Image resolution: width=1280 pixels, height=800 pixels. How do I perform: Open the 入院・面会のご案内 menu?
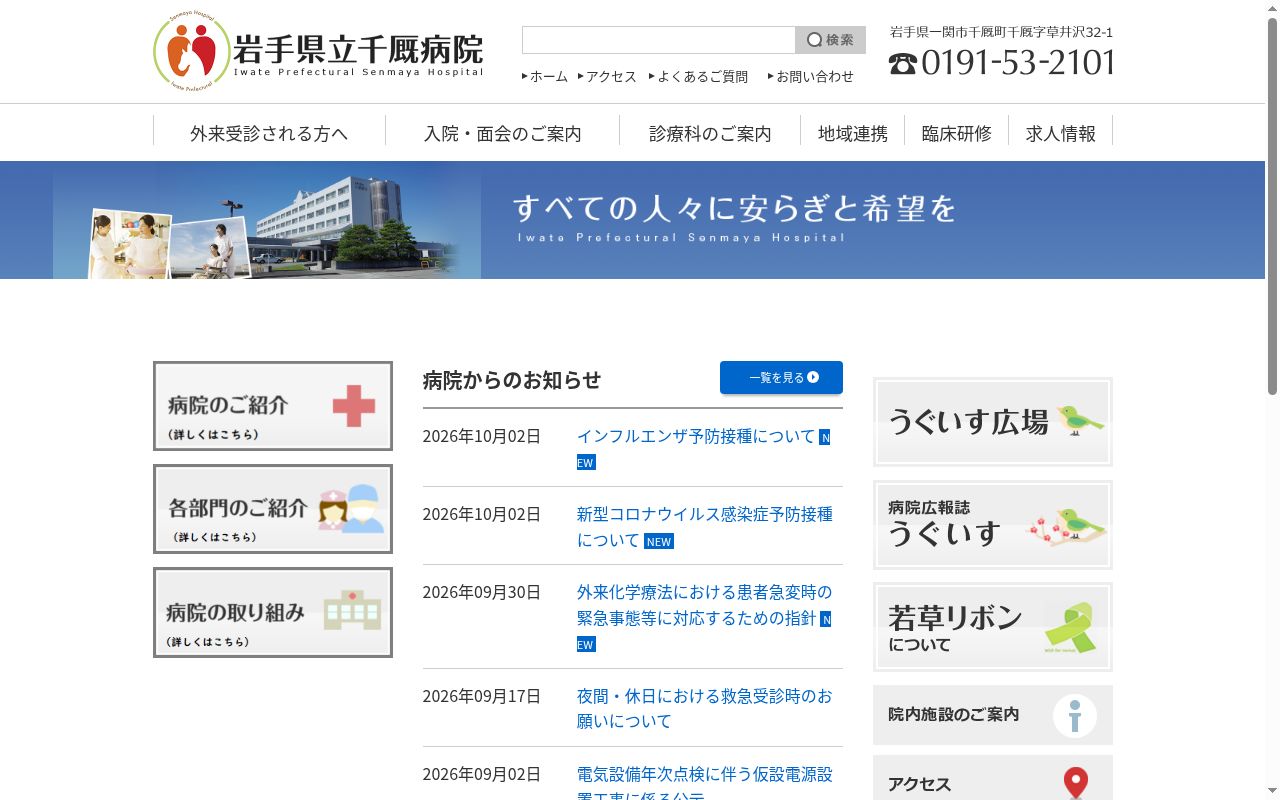(x=502, y=133)
